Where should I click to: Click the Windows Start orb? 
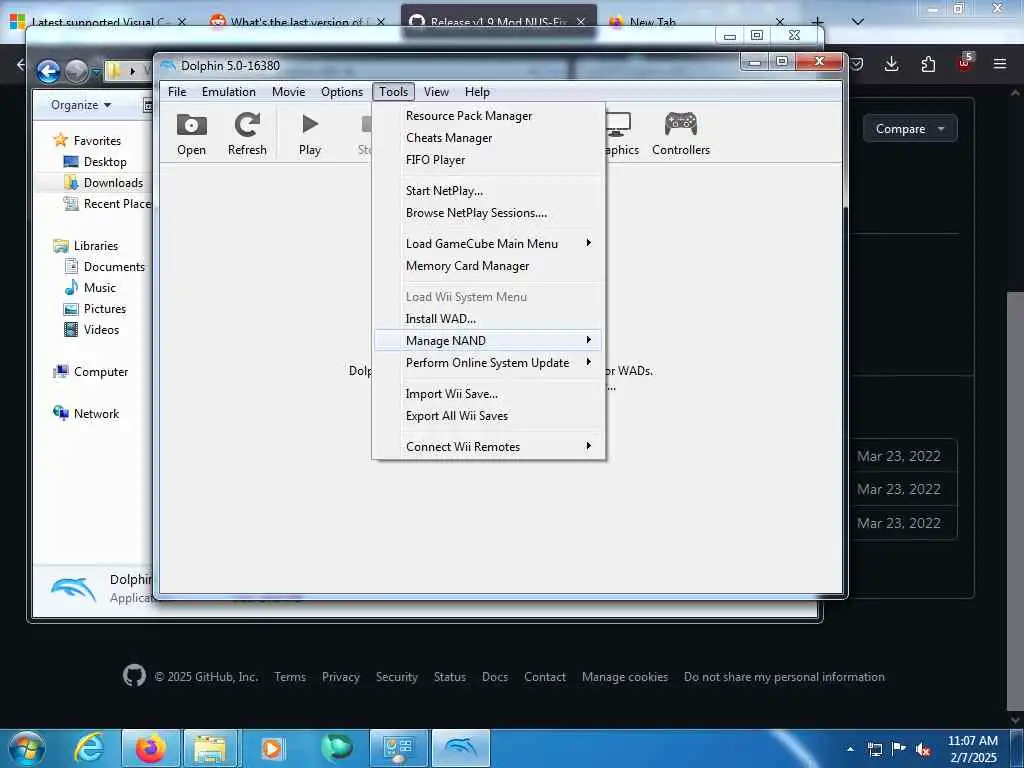point(27,748)
